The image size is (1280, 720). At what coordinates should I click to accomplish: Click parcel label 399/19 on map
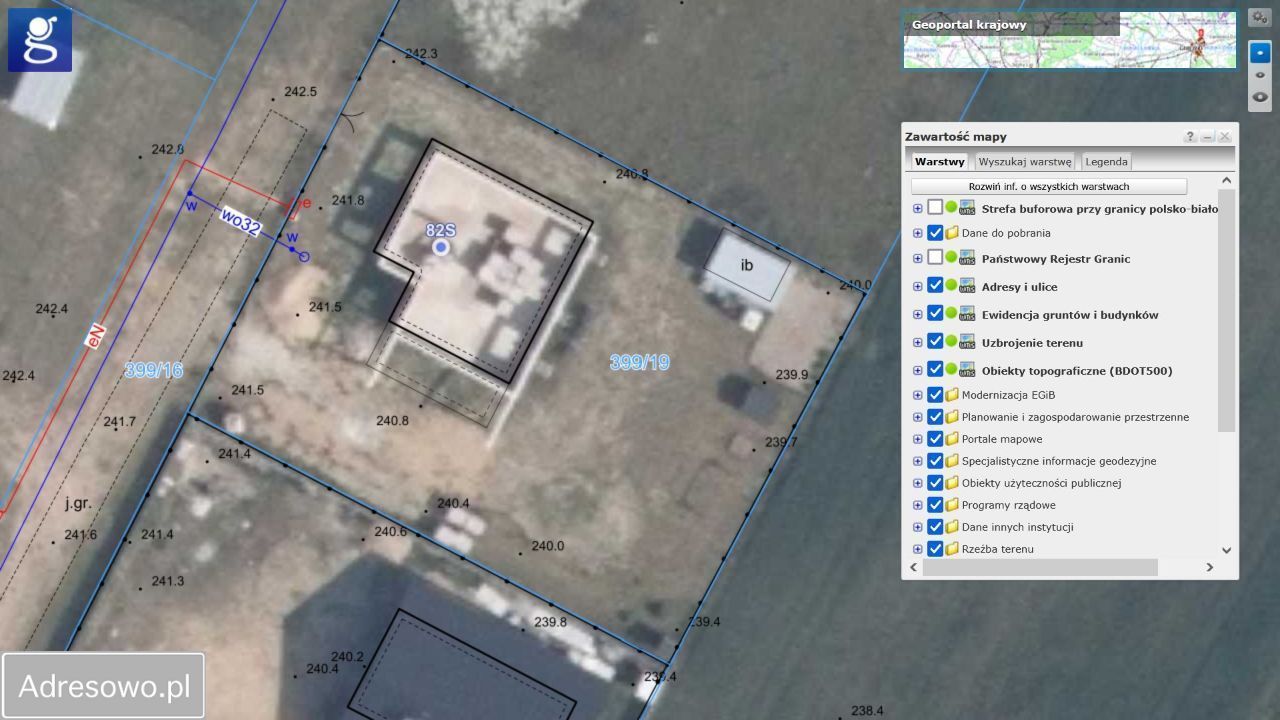click(640, 363)
